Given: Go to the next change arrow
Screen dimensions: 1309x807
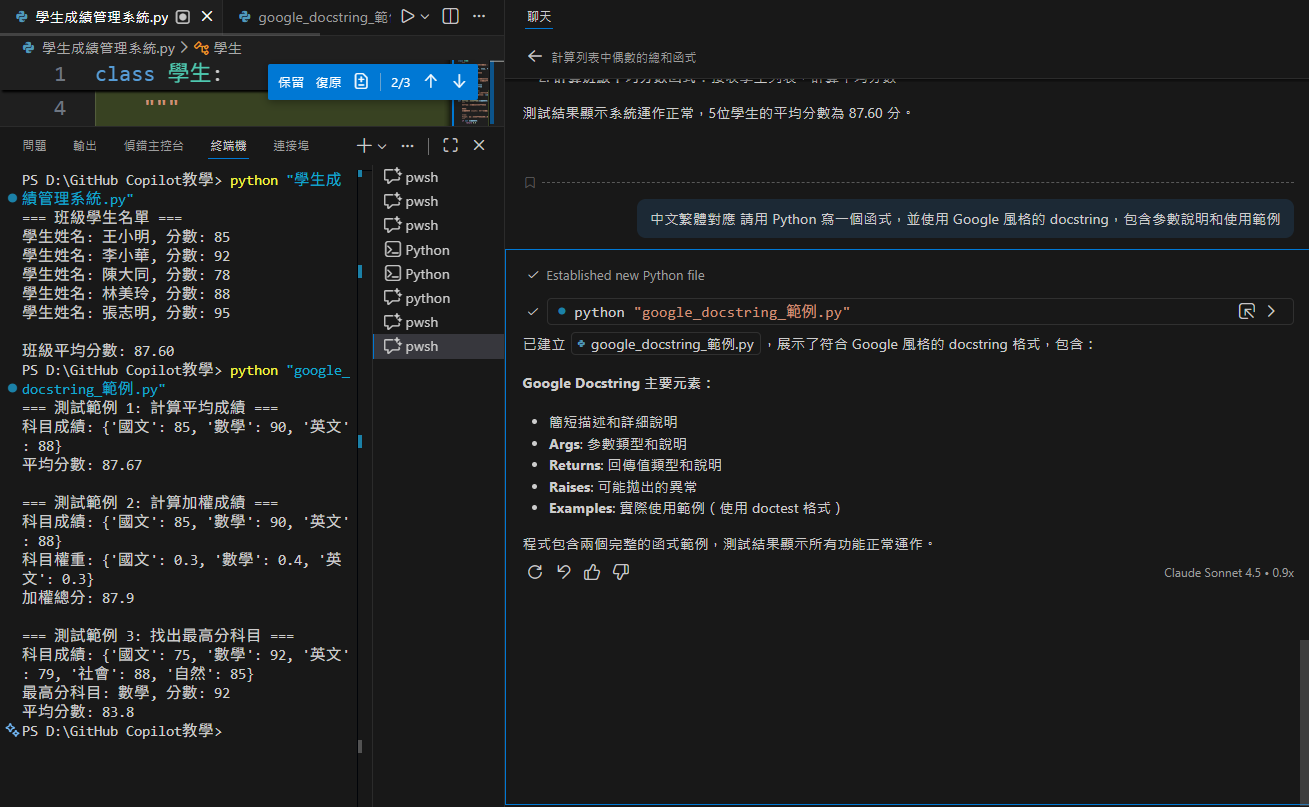Looking at the screenshot, I should tap(459, 82).
